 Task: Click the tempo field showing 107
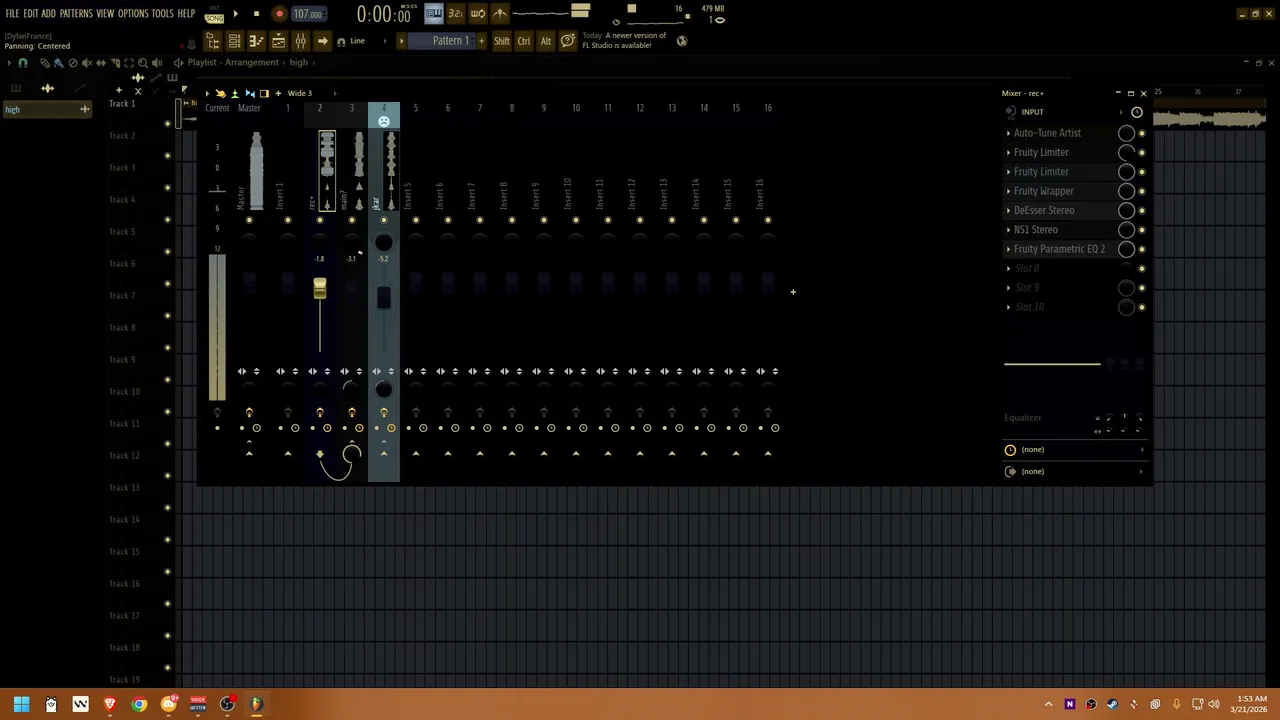(x=308, y=14)
